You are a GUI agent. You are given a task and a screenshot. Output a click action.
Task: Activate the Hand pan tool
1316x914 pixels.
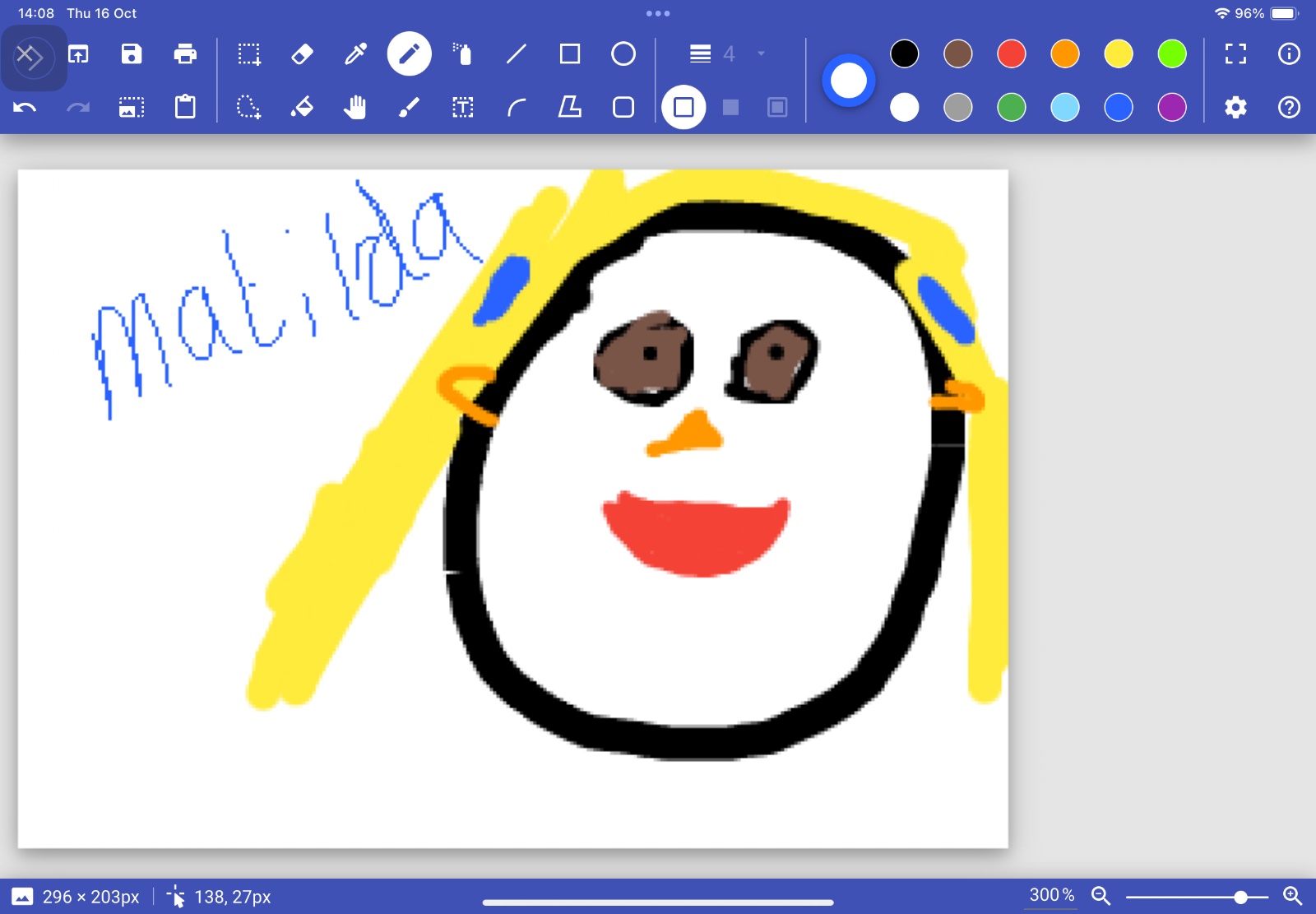(355, 107)
